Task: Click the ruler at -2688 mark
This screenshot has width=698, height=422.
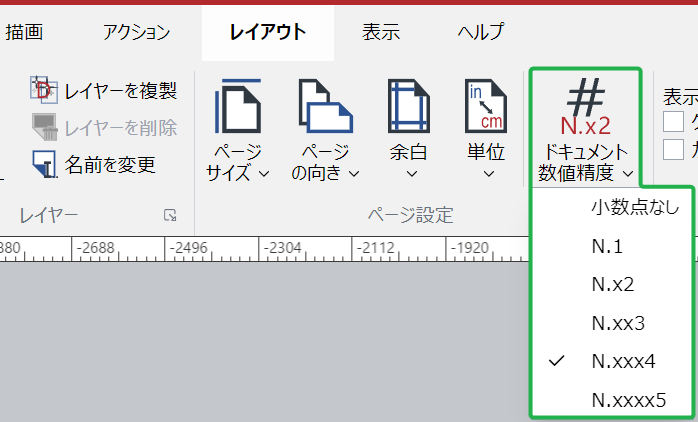Action: [x=95, y=248]
